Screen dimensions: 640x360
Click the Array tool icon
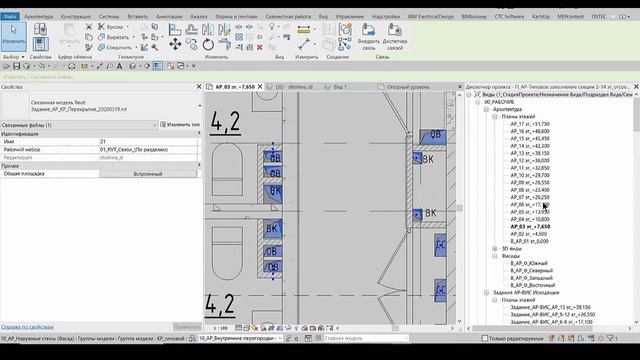(x=239, y=37)
